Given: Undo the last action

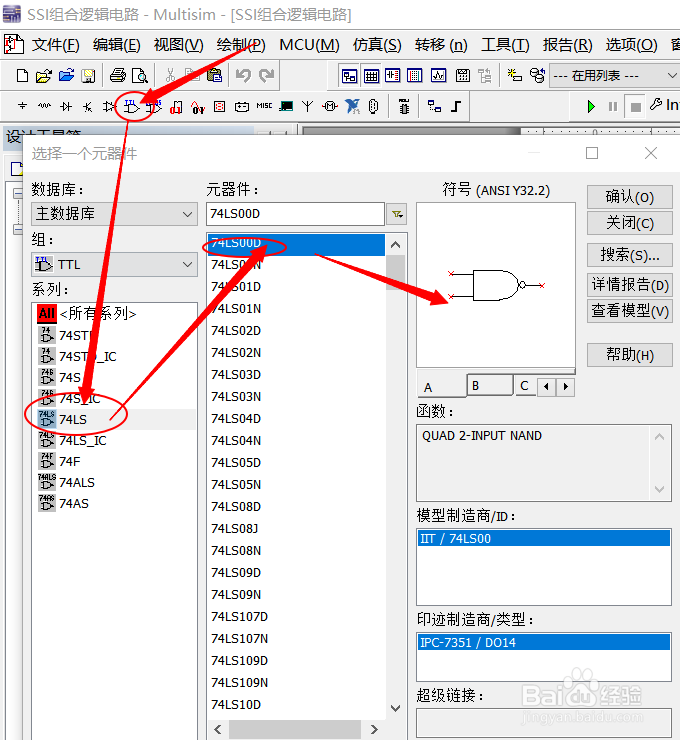Looking at the screenshot, I should click(x=243, y=76).
